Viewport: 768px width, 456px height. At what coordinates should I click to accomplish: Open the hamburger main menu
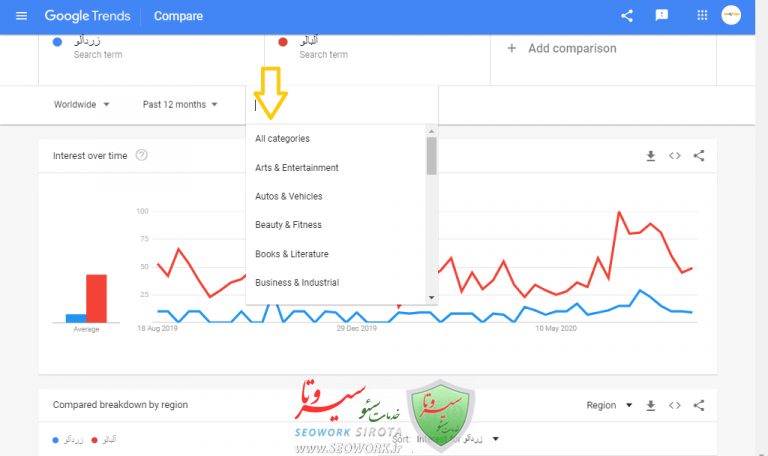[22, 16]
